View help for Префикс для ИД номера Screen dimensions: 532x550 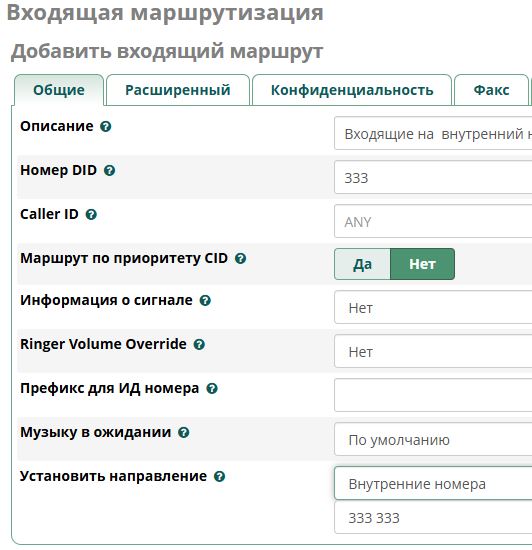[212, 389]
